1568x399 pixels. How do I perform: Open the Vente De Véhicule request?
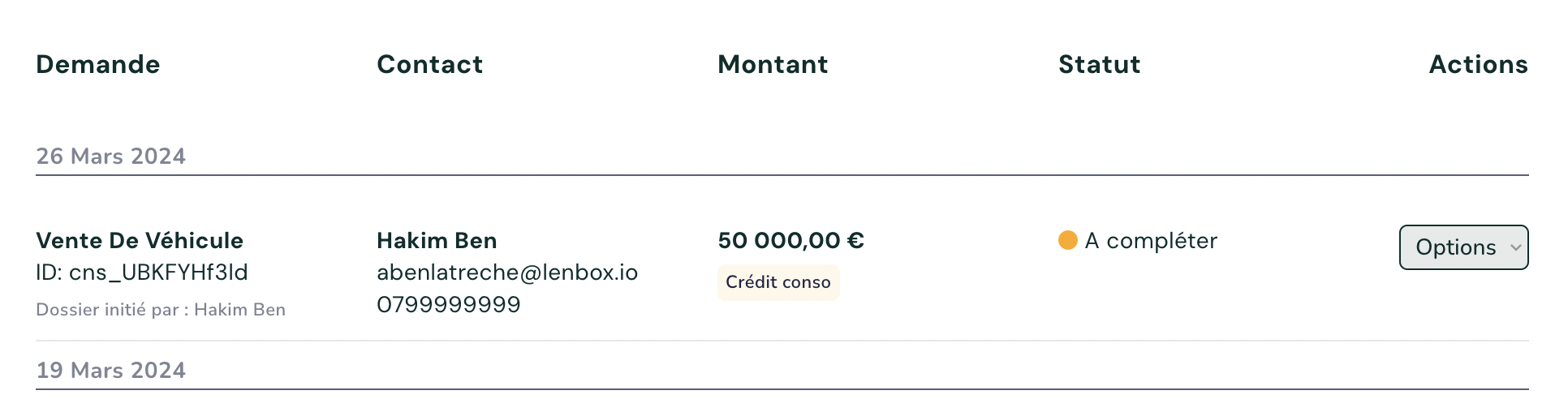click(140, 240)
